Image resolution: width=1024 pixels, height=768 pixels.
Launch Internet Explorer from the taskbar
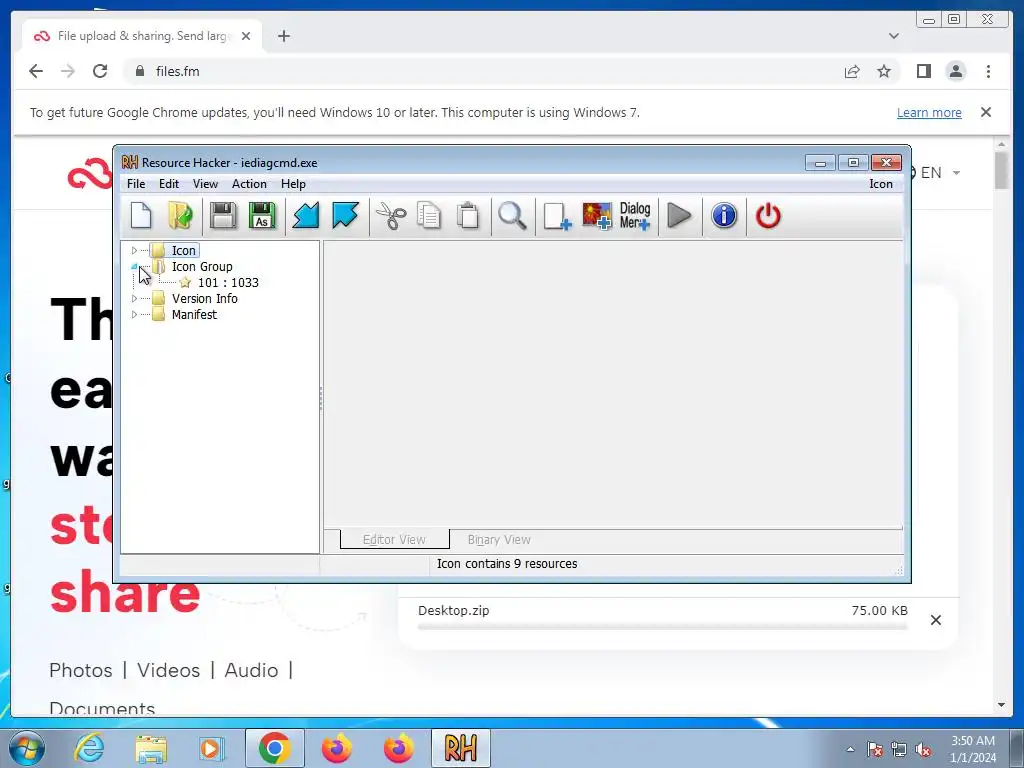click(89, 748)
